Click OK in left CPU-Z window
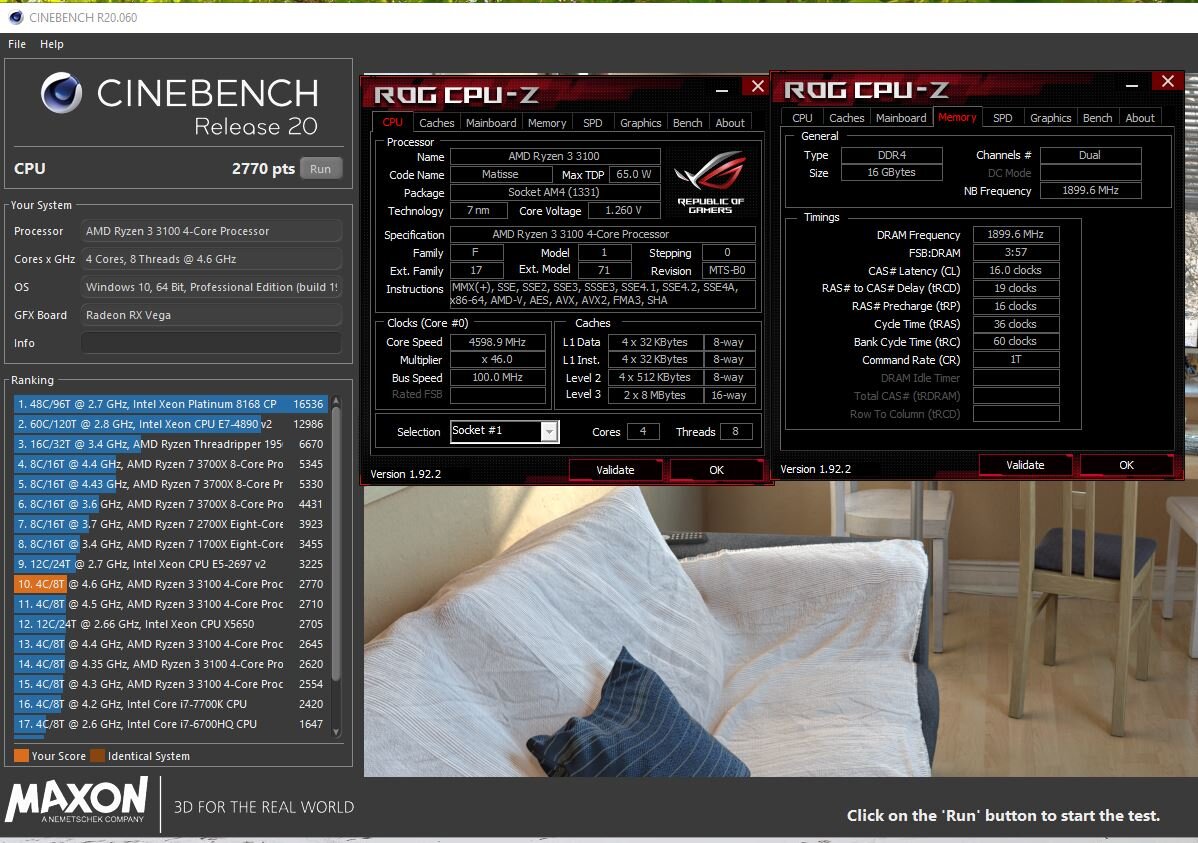This screenshot has height=843, width=1198. pyautogui.click(x=716, y=470)
